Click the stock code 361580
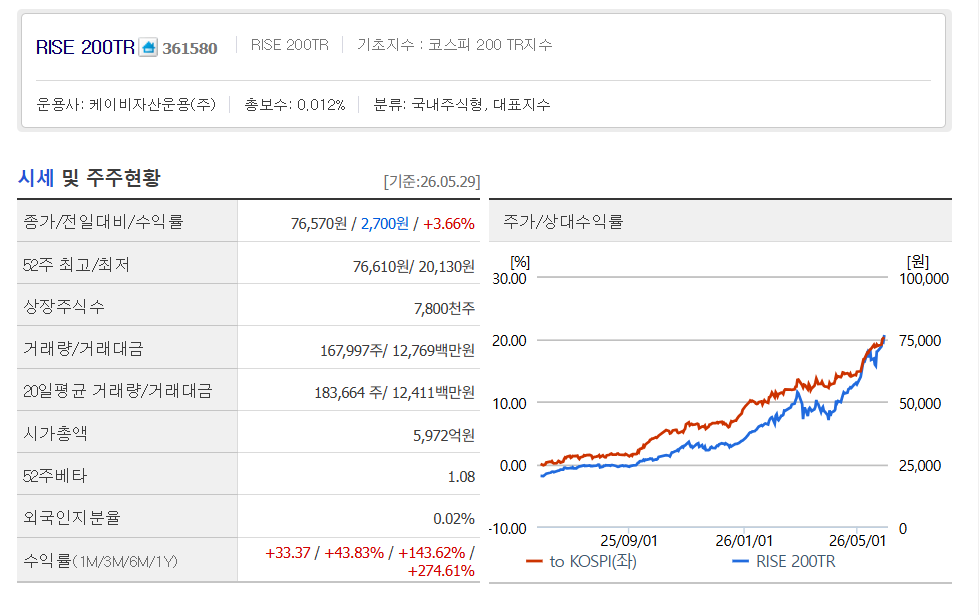 pyautogui.click(x=190, y=48)
